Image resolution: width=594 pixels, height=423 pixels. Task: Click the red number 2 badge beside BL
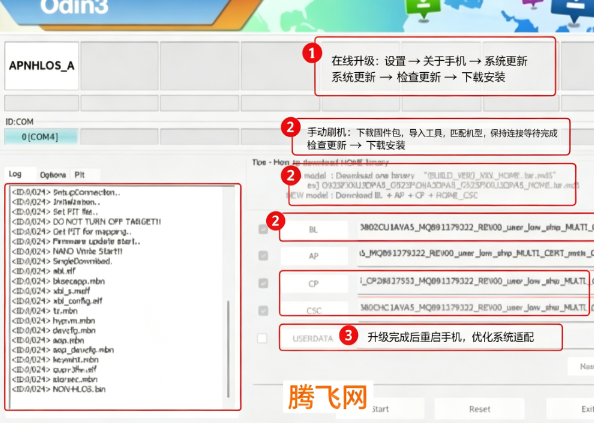click(x=276, y=221)
